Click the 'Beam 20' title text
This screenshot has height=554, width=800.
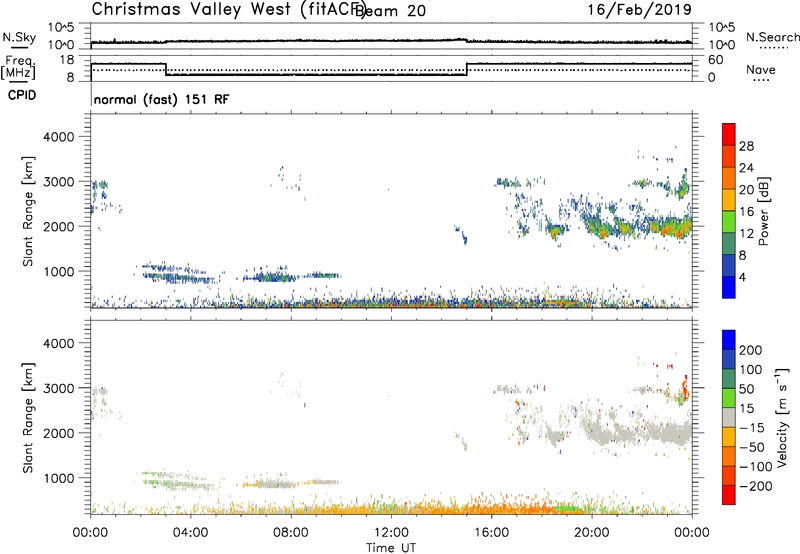coord(390,11)
